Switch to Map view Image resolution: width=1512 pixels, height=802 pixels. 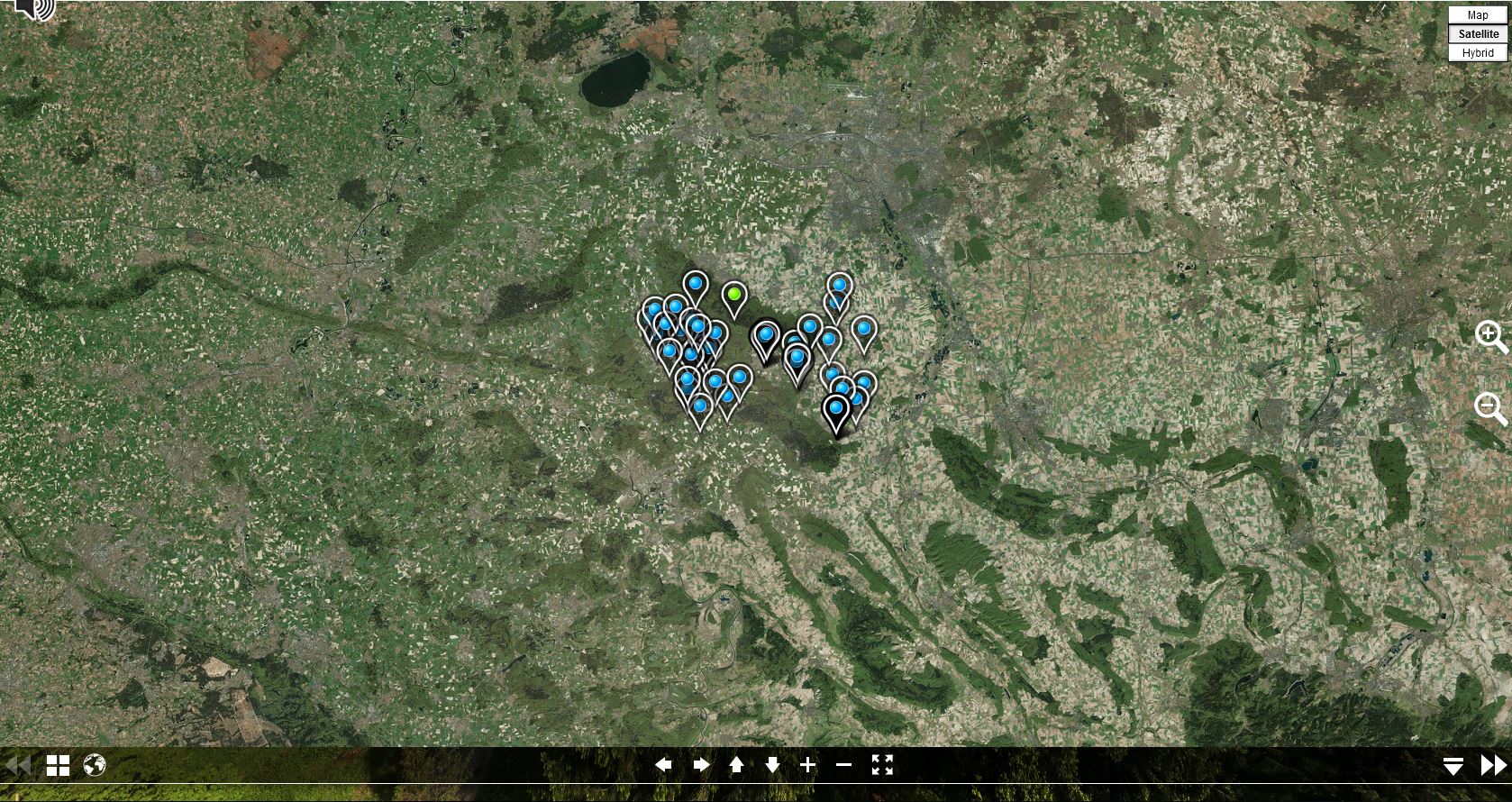point(1477,14)
